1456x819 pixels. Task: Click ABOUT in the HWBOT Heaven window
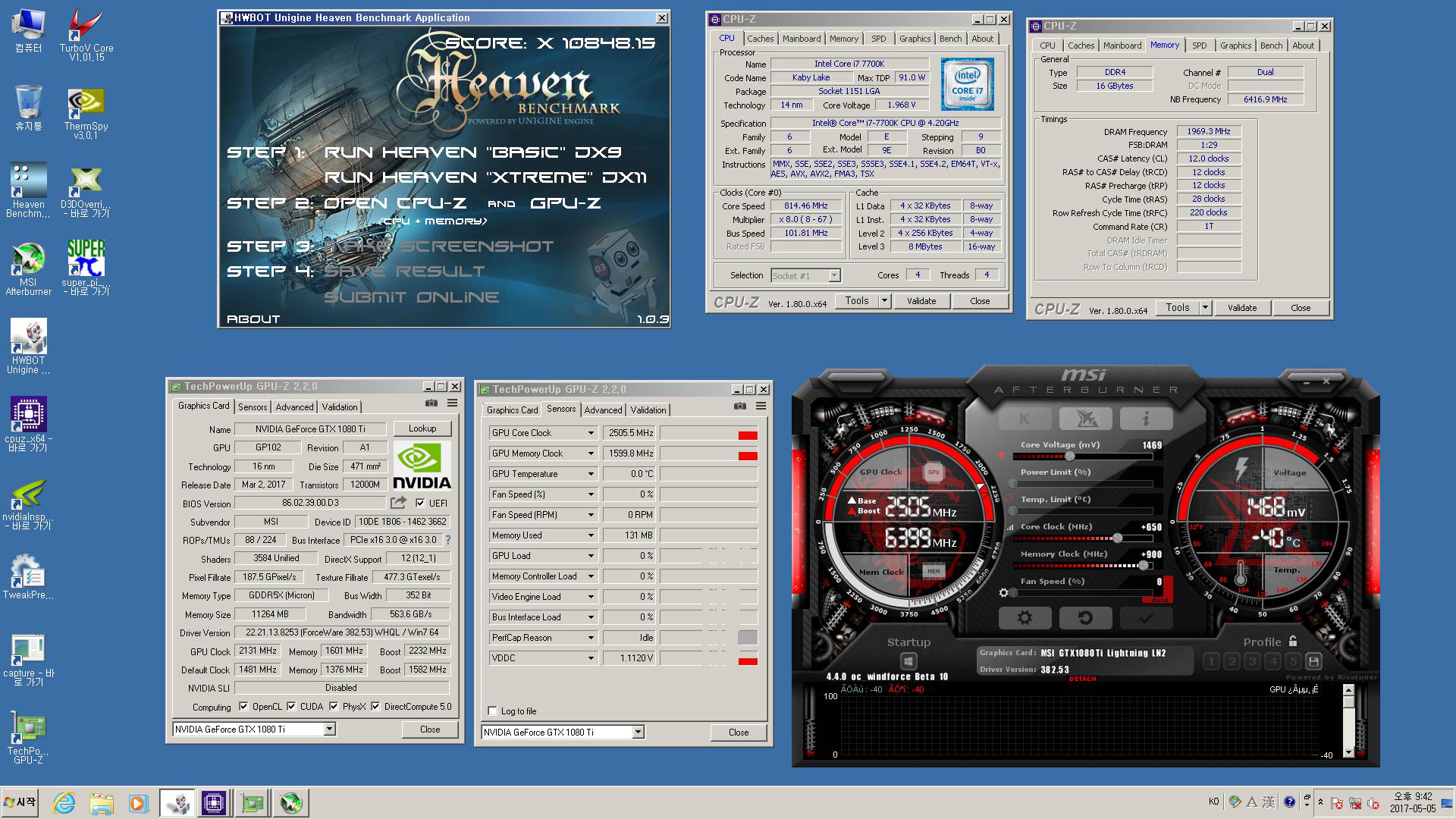pos(253,319)
